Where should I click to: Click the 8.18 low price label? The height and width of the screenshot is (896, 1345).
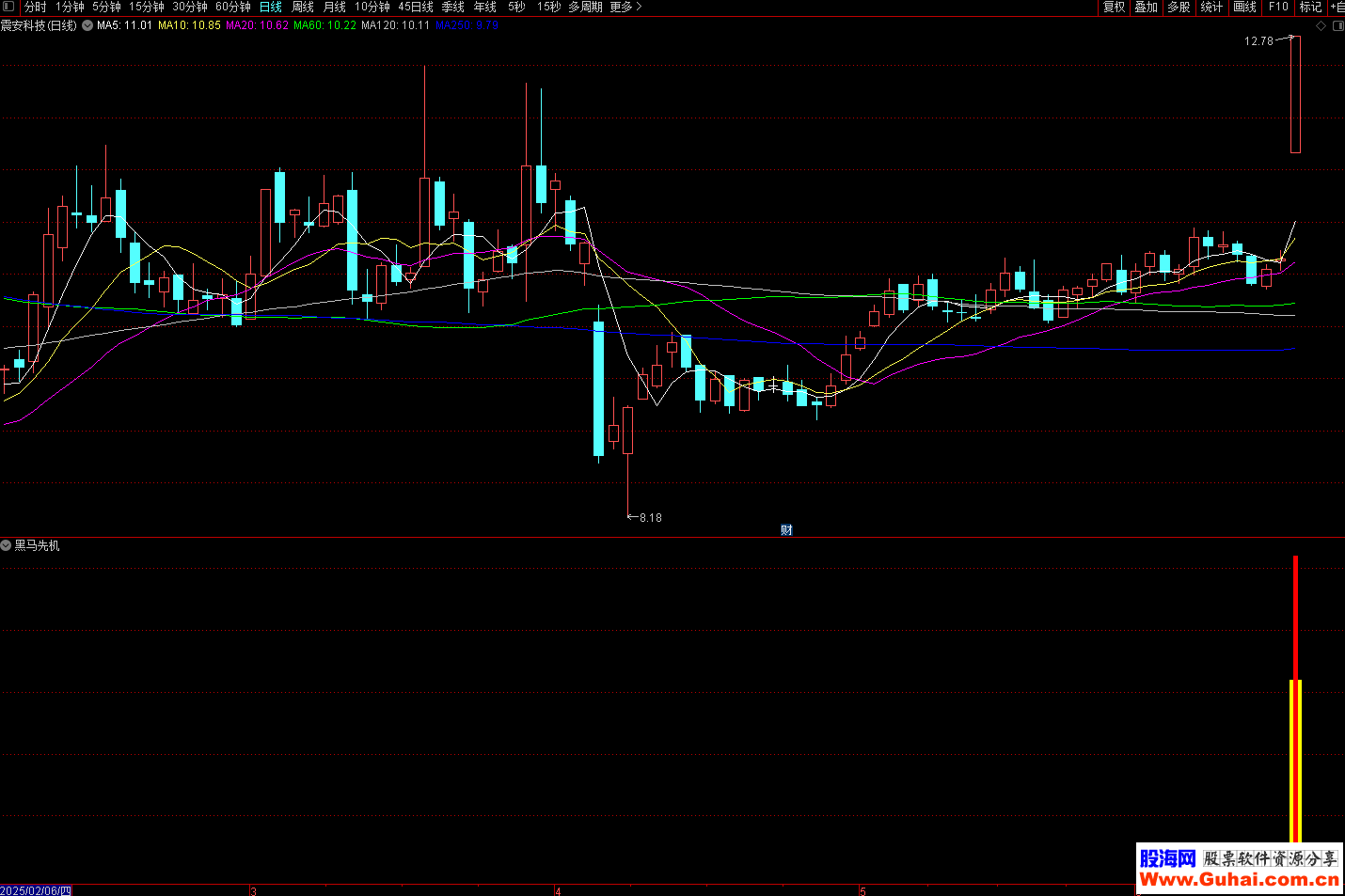pyautogui.click(x=651, y=518)
